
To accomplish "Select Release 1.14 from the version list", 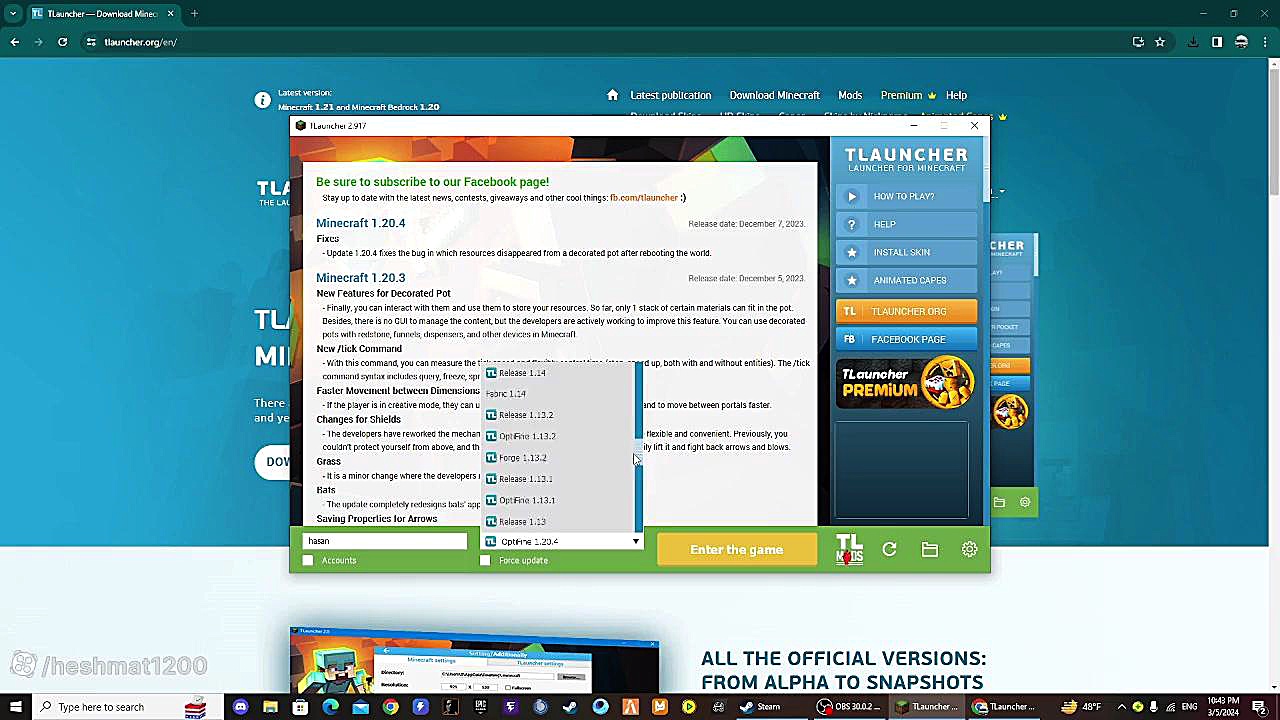I will (558, 373).
